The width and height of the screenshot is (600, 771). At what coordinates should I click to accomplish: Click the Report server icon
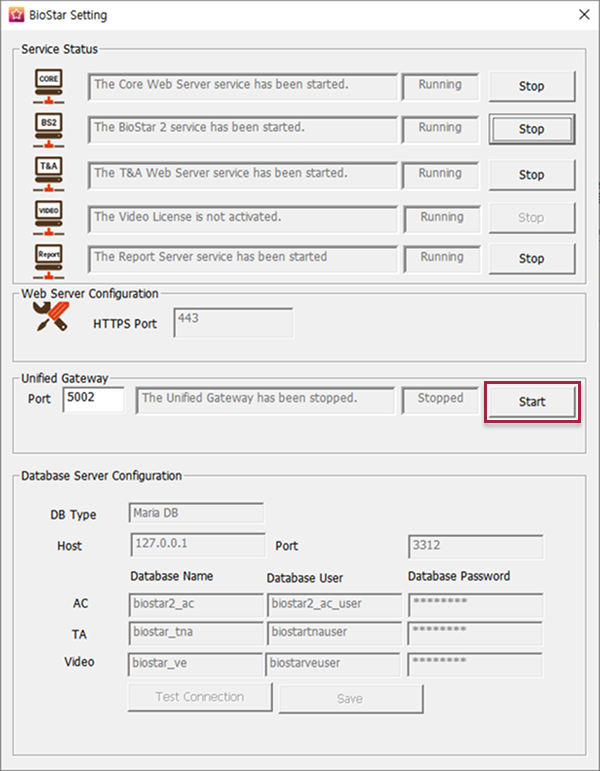coord(48,262)
